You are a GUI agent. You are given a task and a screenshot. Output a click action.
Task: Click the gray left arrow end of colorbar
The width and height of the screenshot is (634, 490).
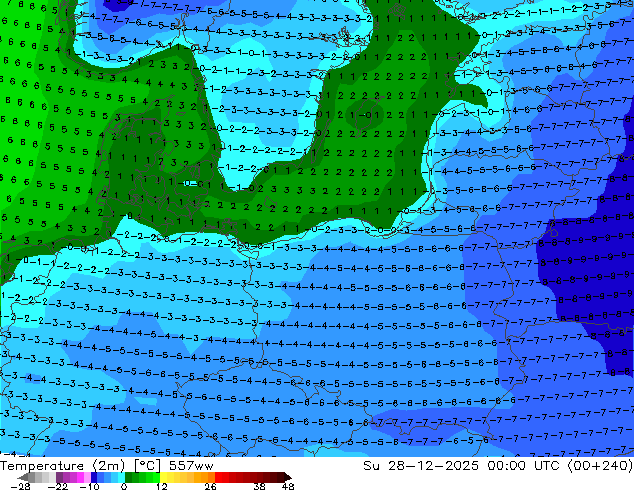click(x=23, y=477)
